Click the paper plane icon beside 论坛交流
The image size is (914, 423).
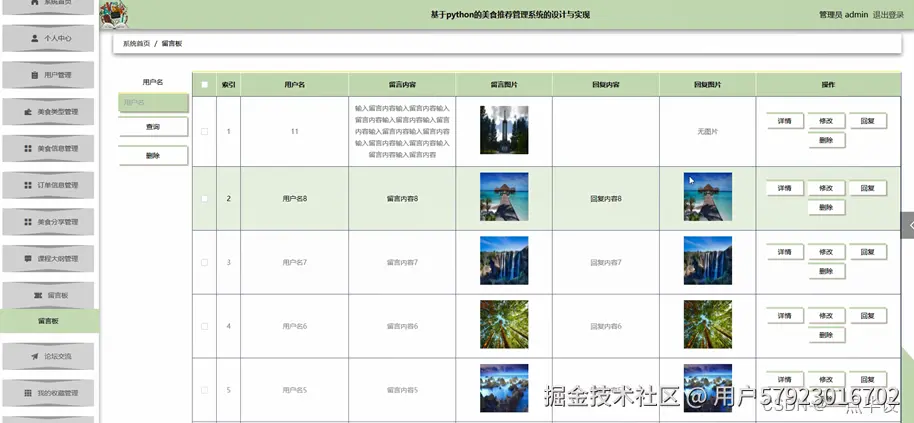pyautogui.click(x=34, y=356)
